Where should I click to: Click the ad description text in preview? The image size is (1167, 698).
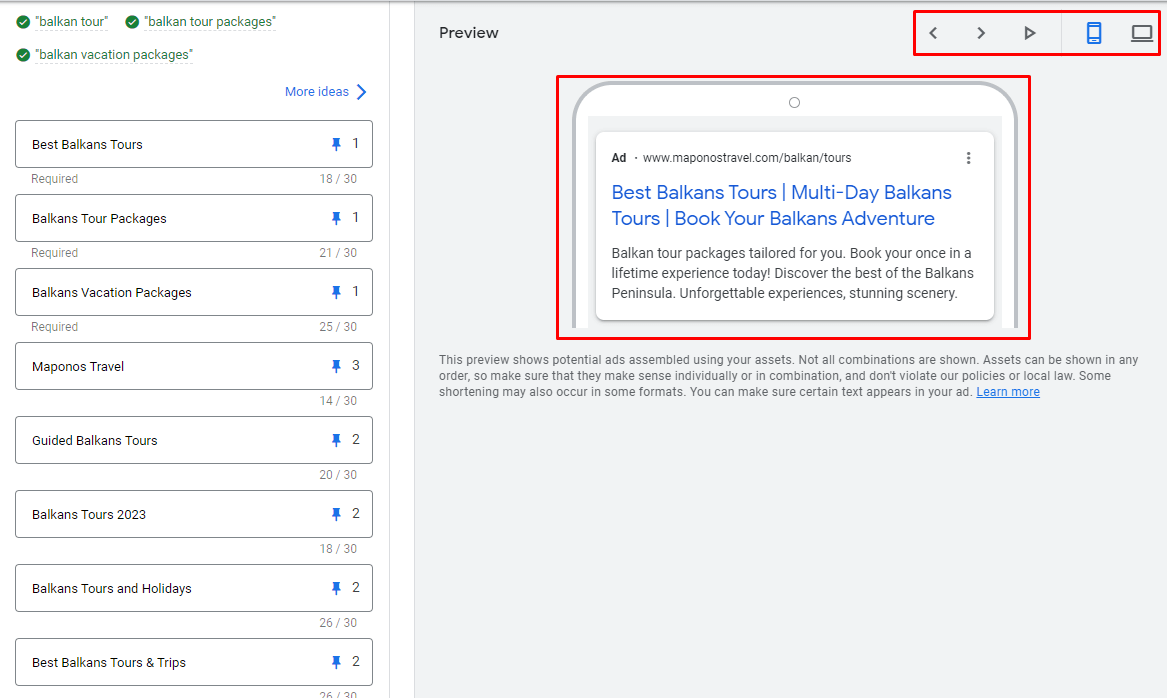(793, 273)
